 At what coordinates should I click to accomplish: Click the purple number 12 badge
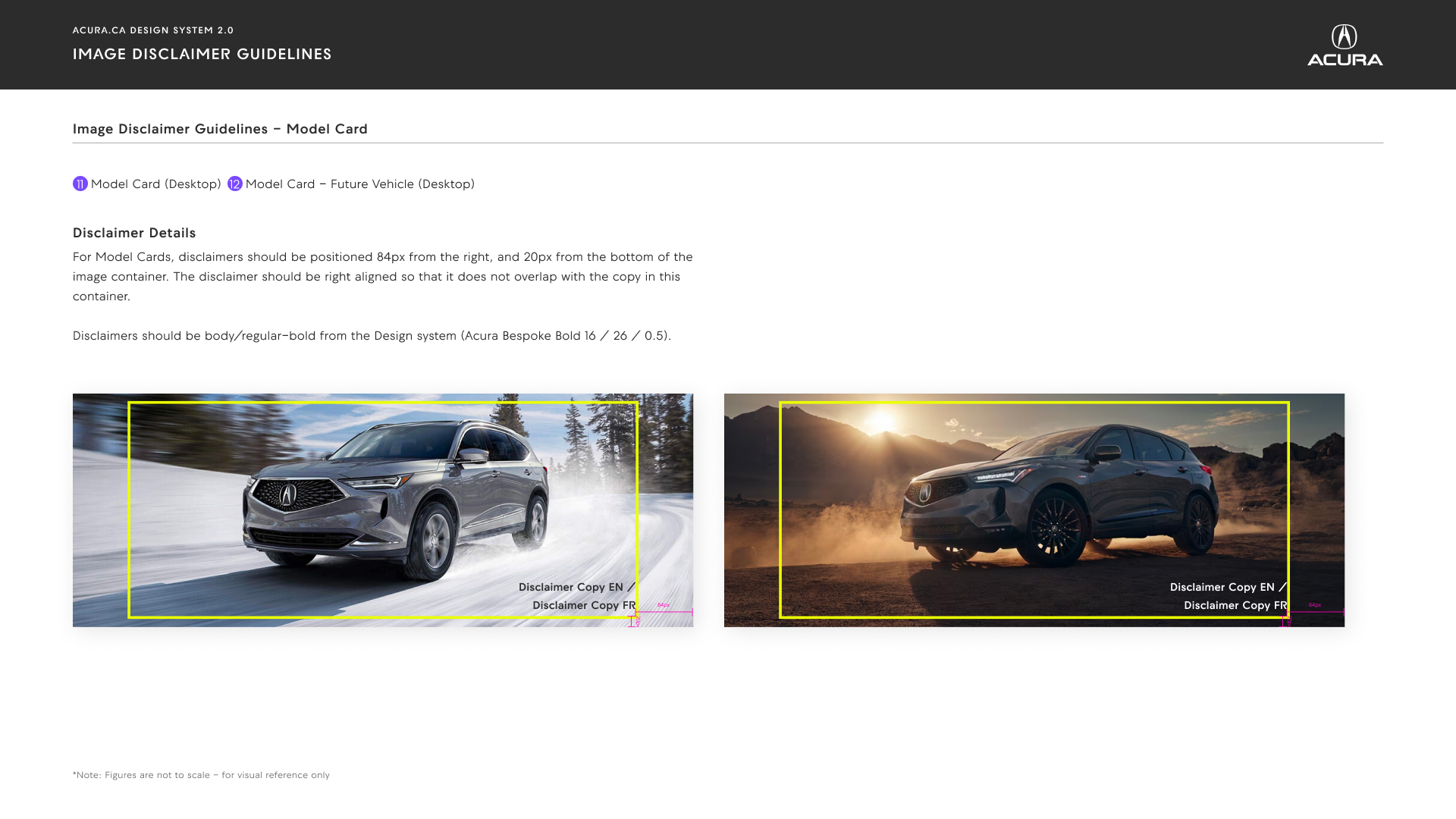point(235,184)
